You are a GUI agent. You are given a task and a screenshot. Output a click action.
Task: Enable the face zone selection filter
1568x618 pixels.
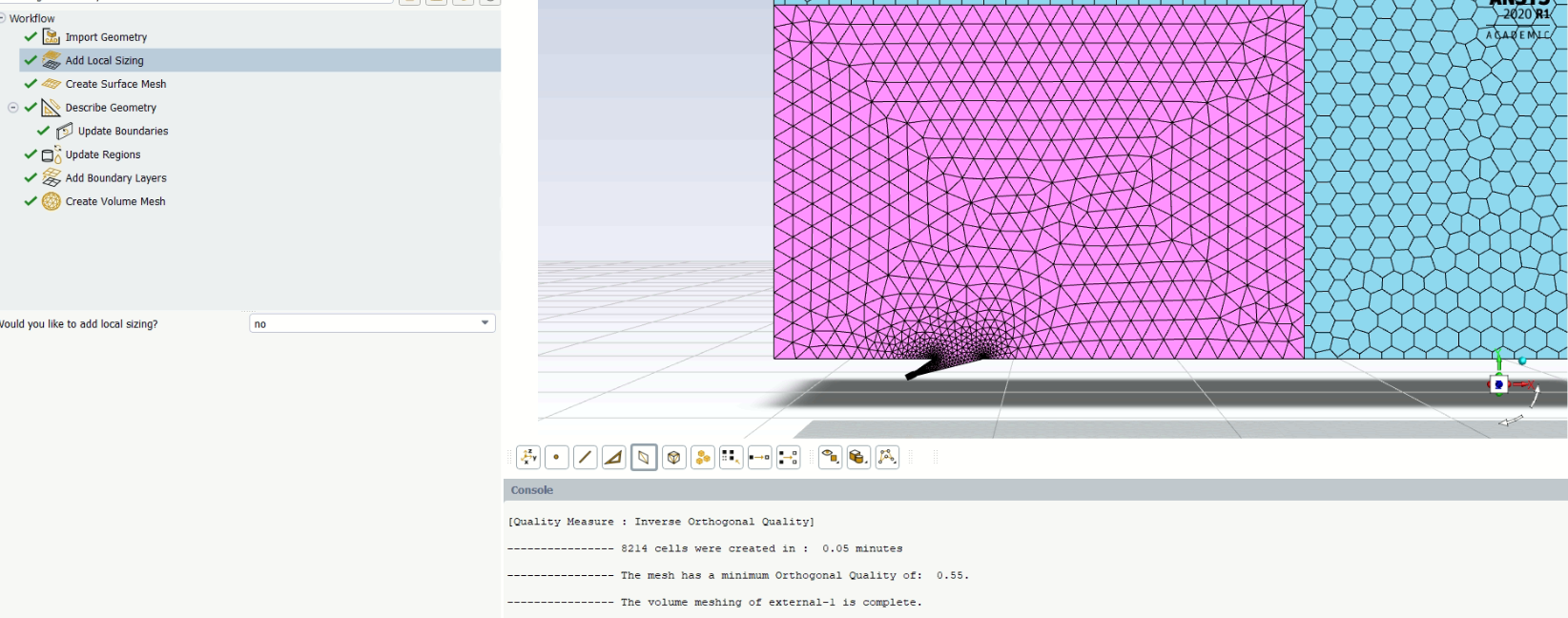click(644, 458)
